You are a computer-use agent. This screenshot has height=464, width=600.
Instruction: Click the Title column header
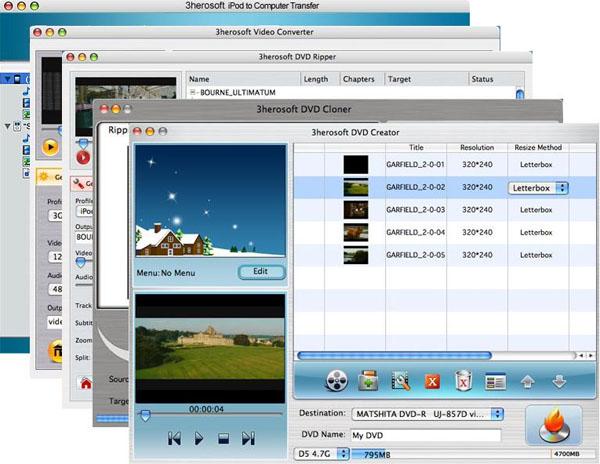pos(416,147)
